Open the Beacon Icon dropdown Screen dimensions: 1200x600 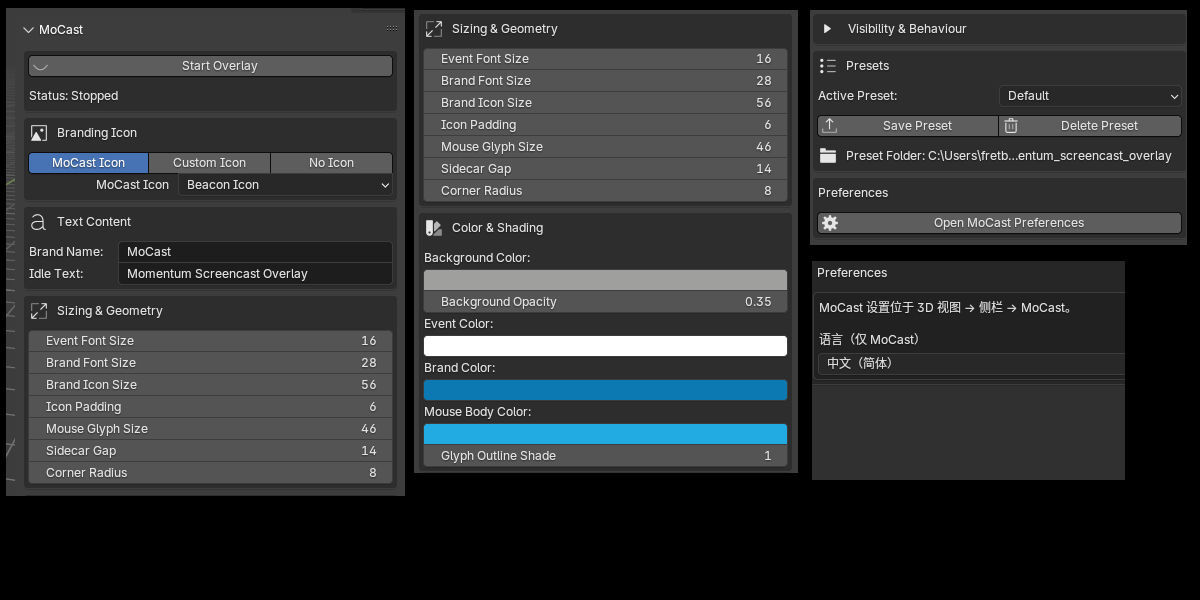285,185
